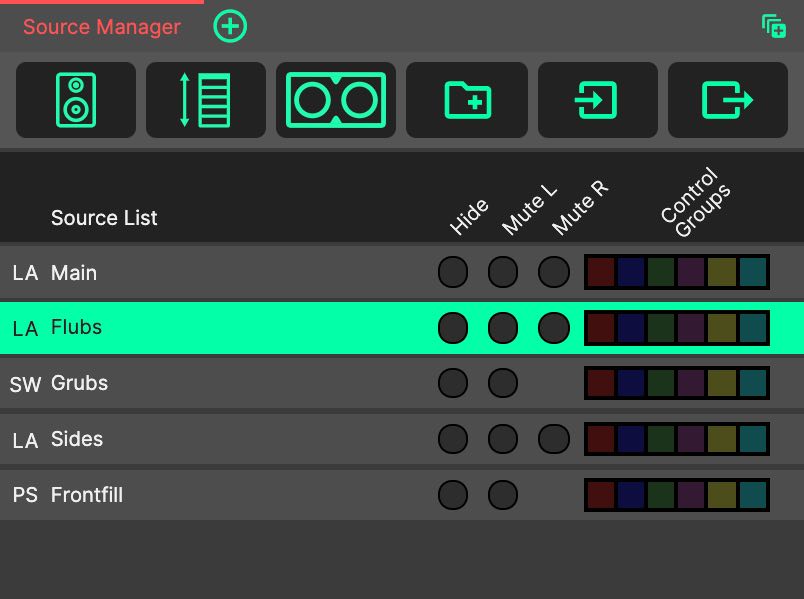Select the Grubs source row name
The width and height of the screenshot is (804, 599).
coord(79,384)
